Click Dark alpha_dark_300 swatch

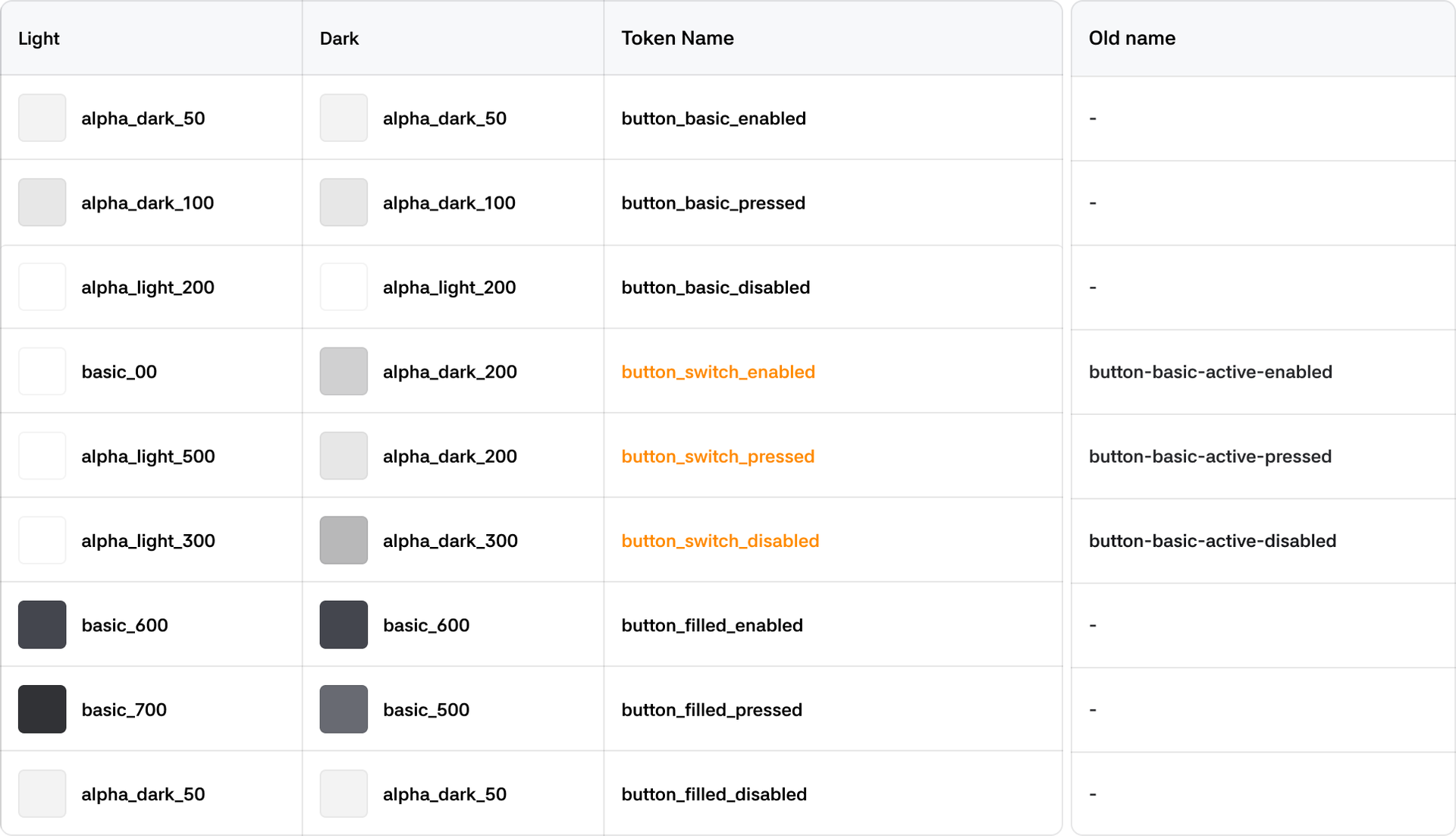[344, 540]
